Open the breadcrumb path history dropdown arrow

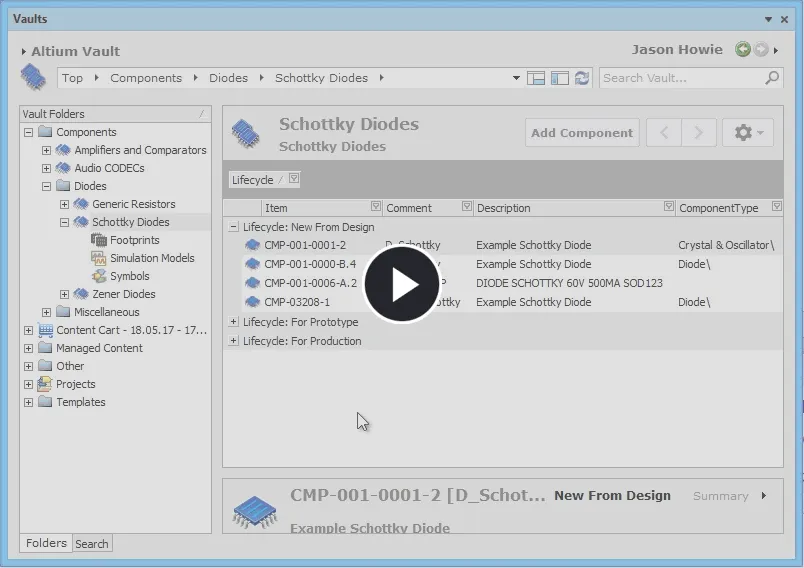point(516,78)
